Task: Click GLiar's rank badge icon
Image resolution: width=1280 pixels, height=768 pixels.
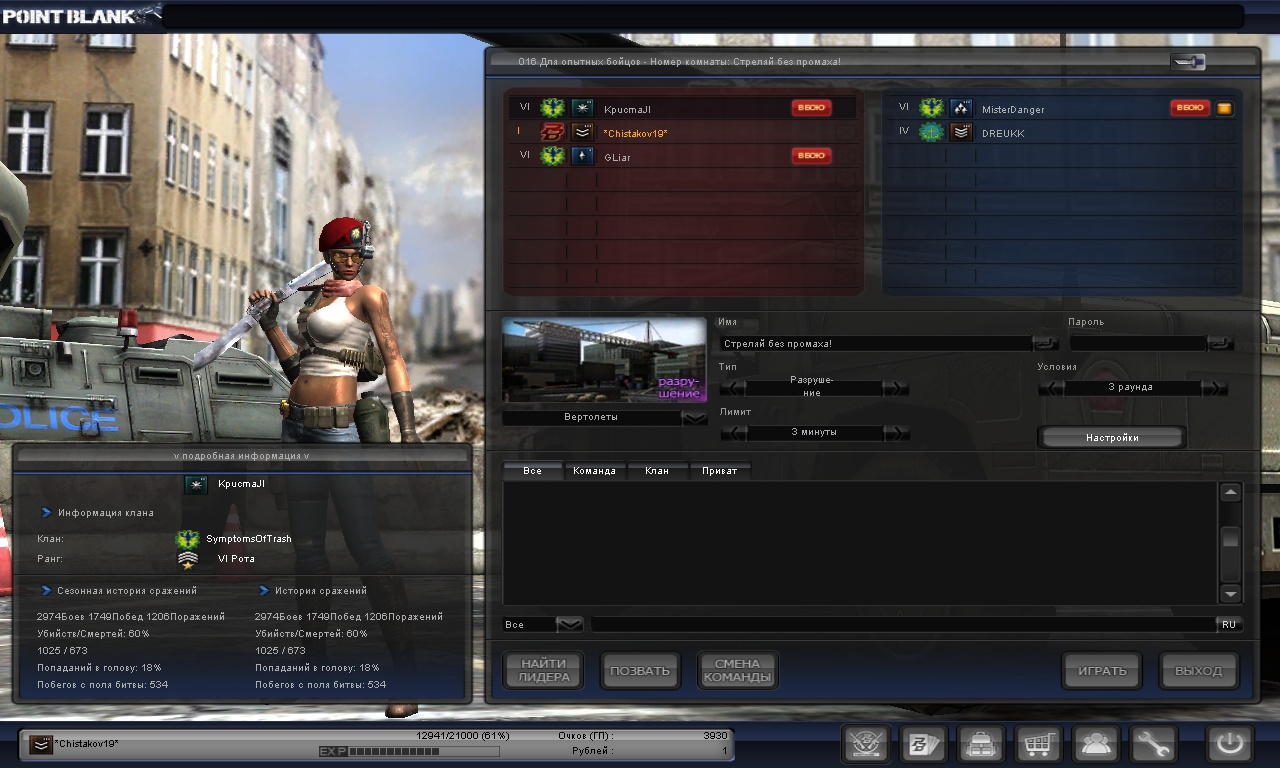Action: coord(583,156)
